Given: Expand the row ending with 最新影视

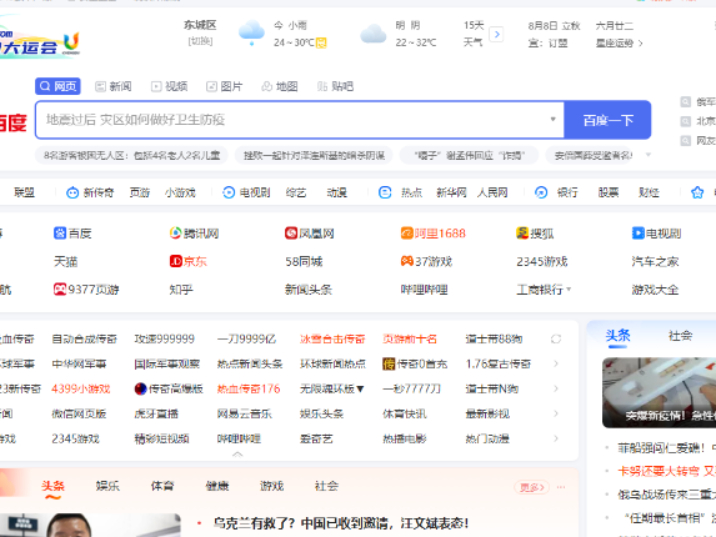Looking at the screenshot, I should coord(556,414).
